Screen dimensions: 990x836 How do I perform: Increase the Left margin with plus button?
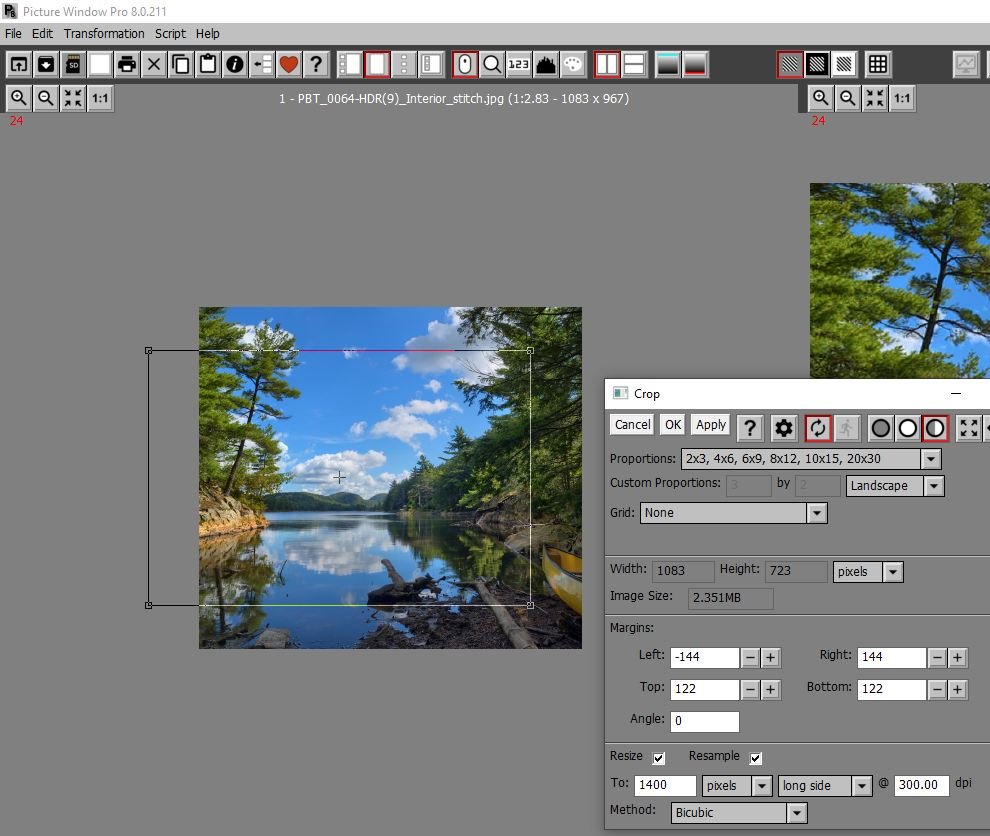770,657
